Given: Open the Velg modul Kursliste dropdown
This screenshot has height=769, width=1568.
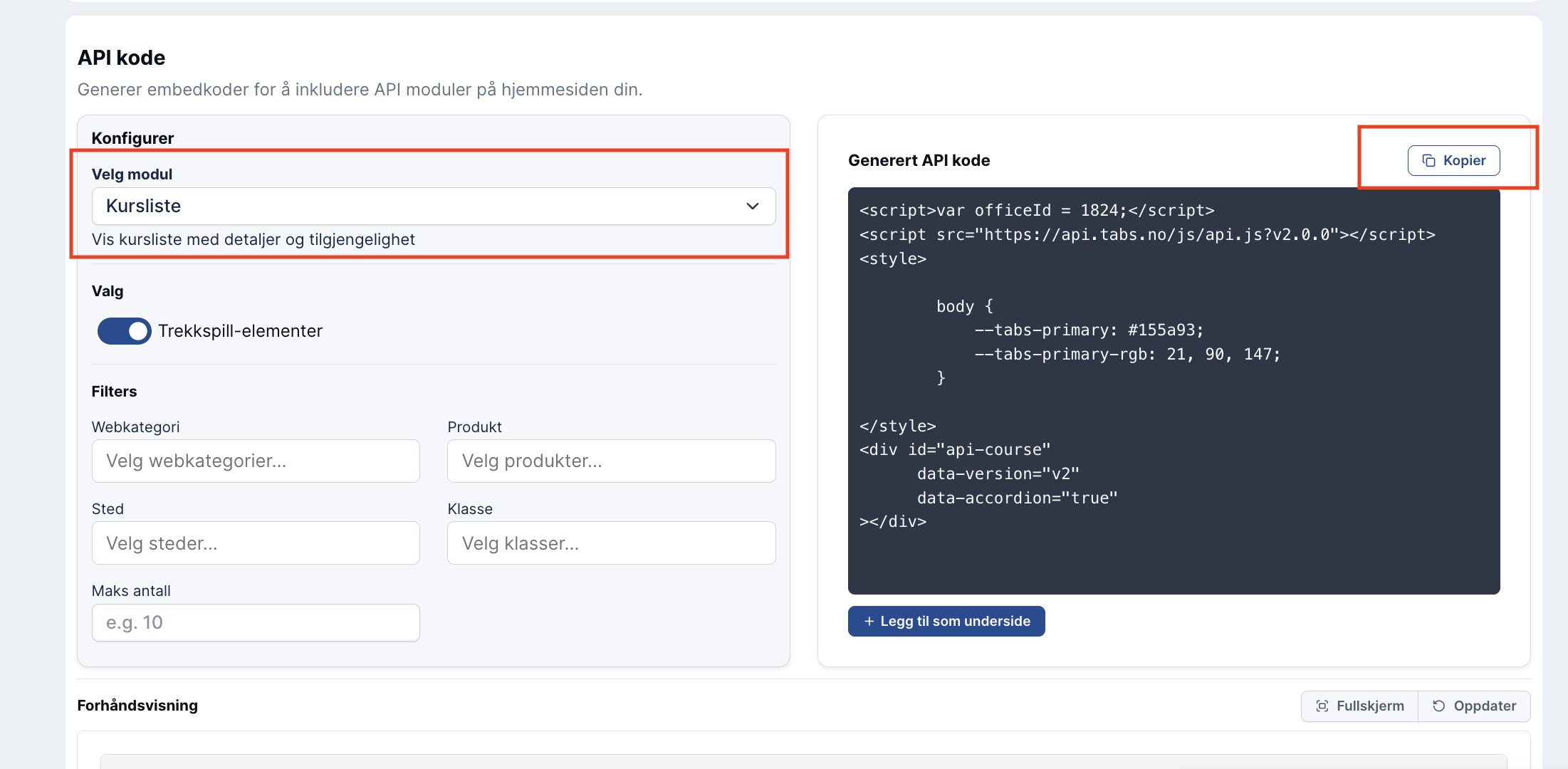Looking at the screenshot, I should (434, 206).
